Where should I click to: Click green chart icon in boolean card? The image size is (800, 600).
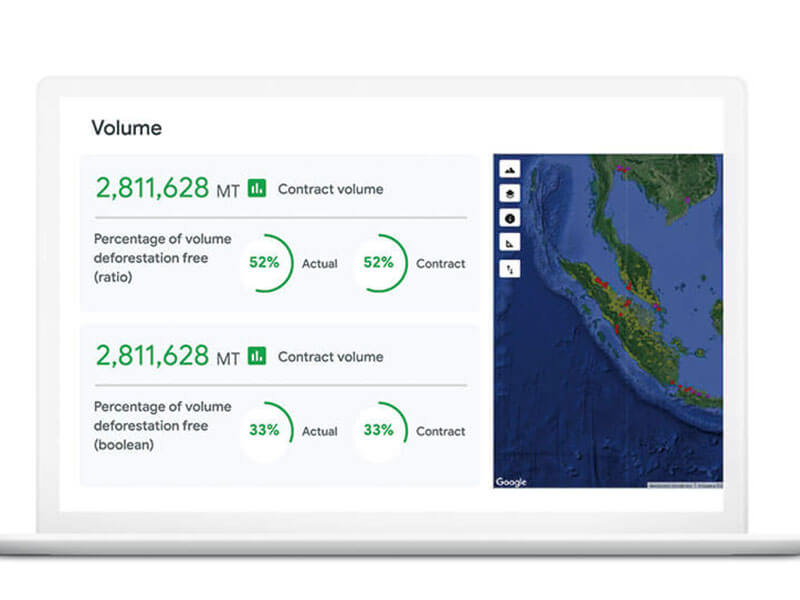coord(257,356)
